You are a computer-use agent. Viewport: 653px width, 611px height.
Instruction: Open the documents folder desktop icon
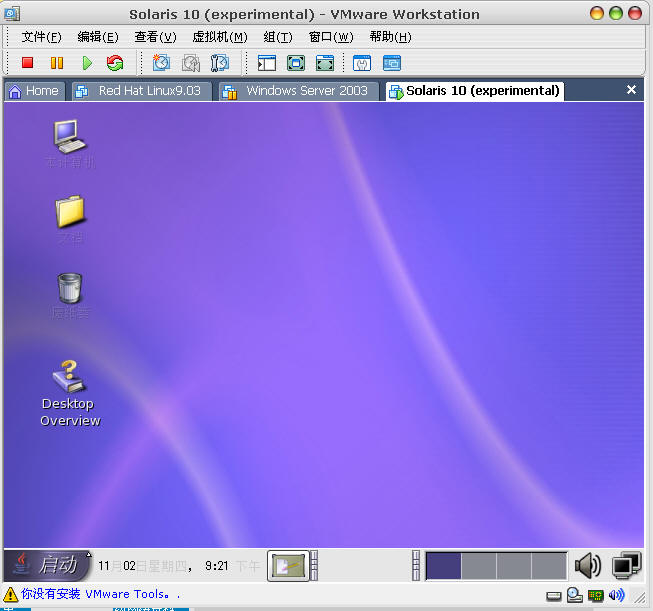click(70, 212)
